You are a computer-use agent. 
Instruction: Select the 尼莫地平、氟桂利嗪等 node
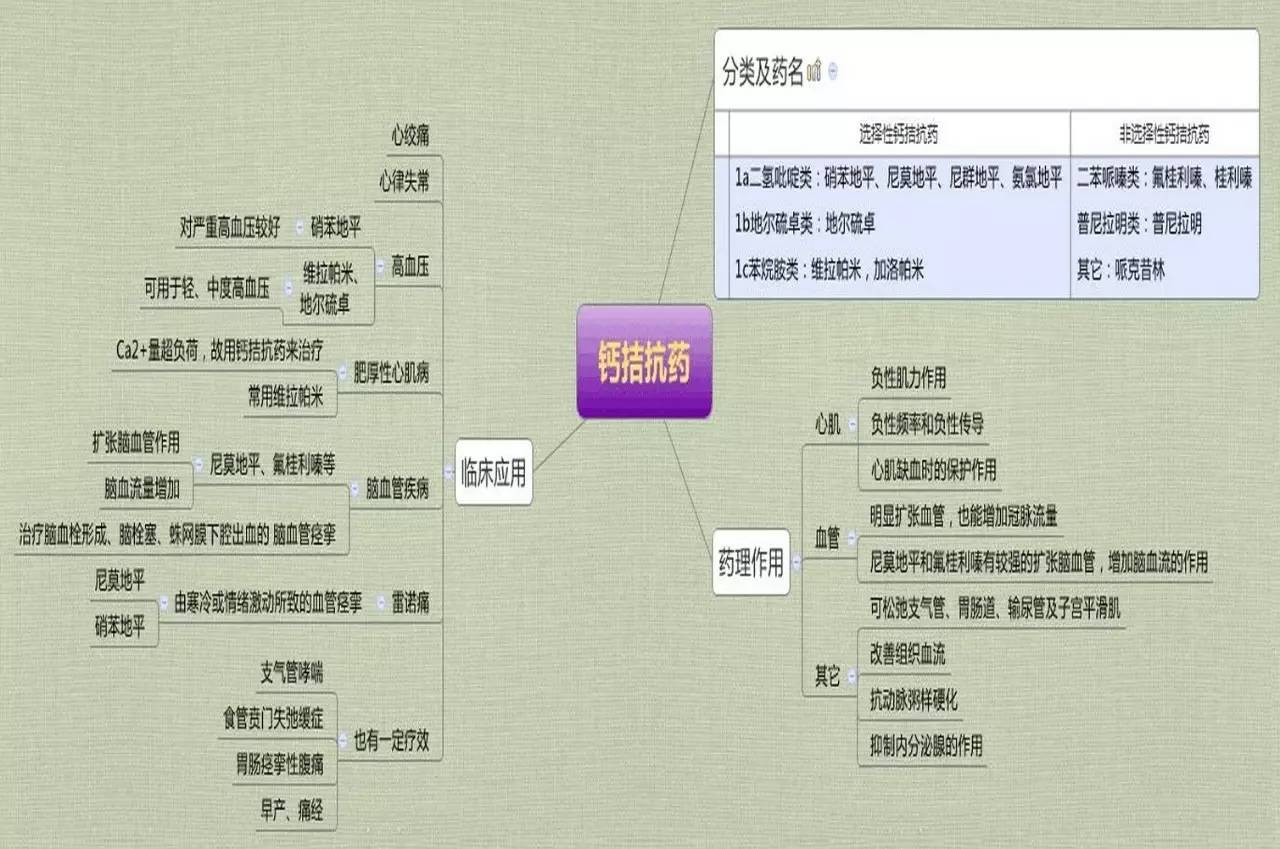click(x=272, y=465)
